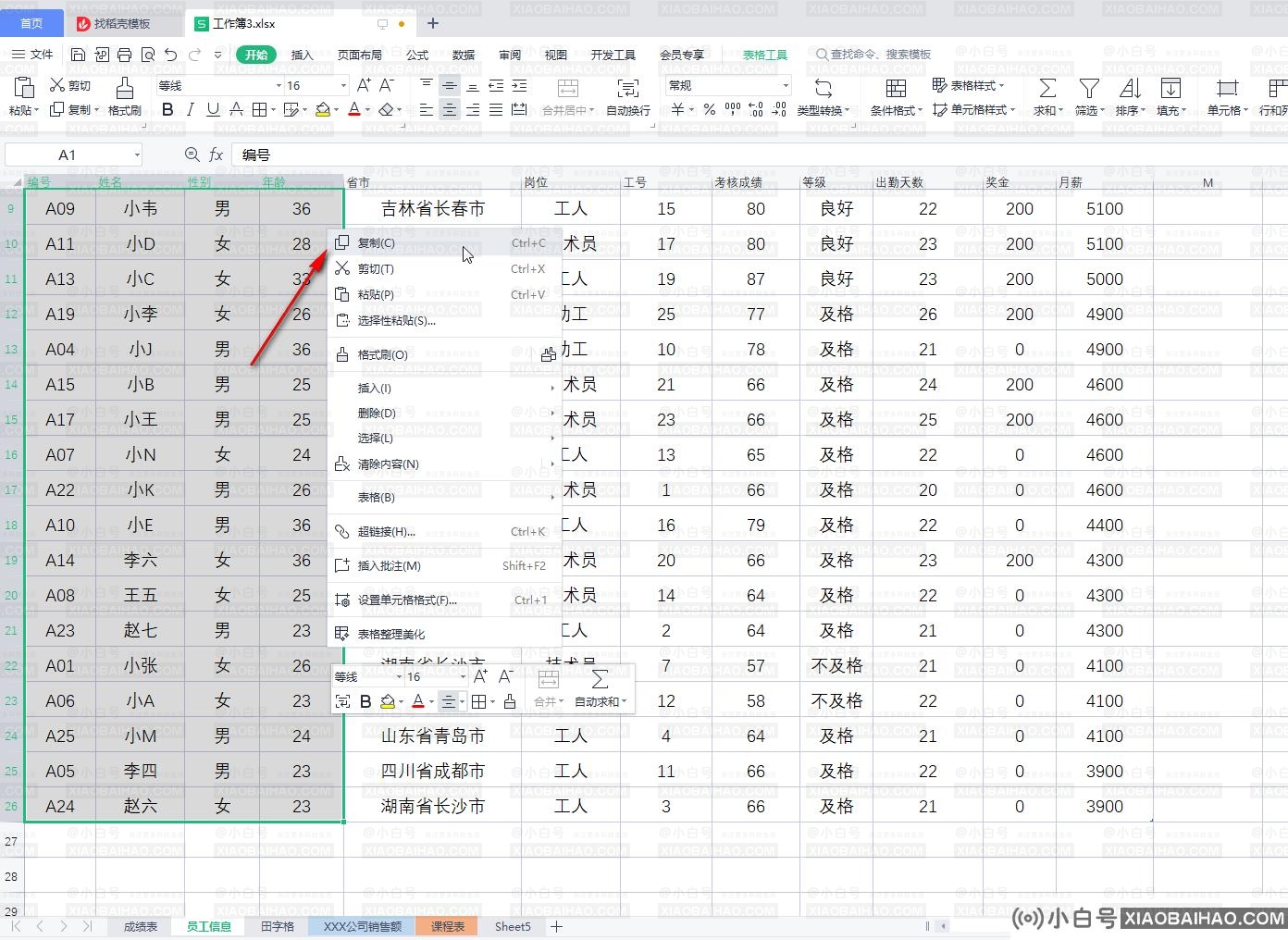Viewport: 1288px width, 940px height.
Task: Click percent style icon
Action: 709,109
